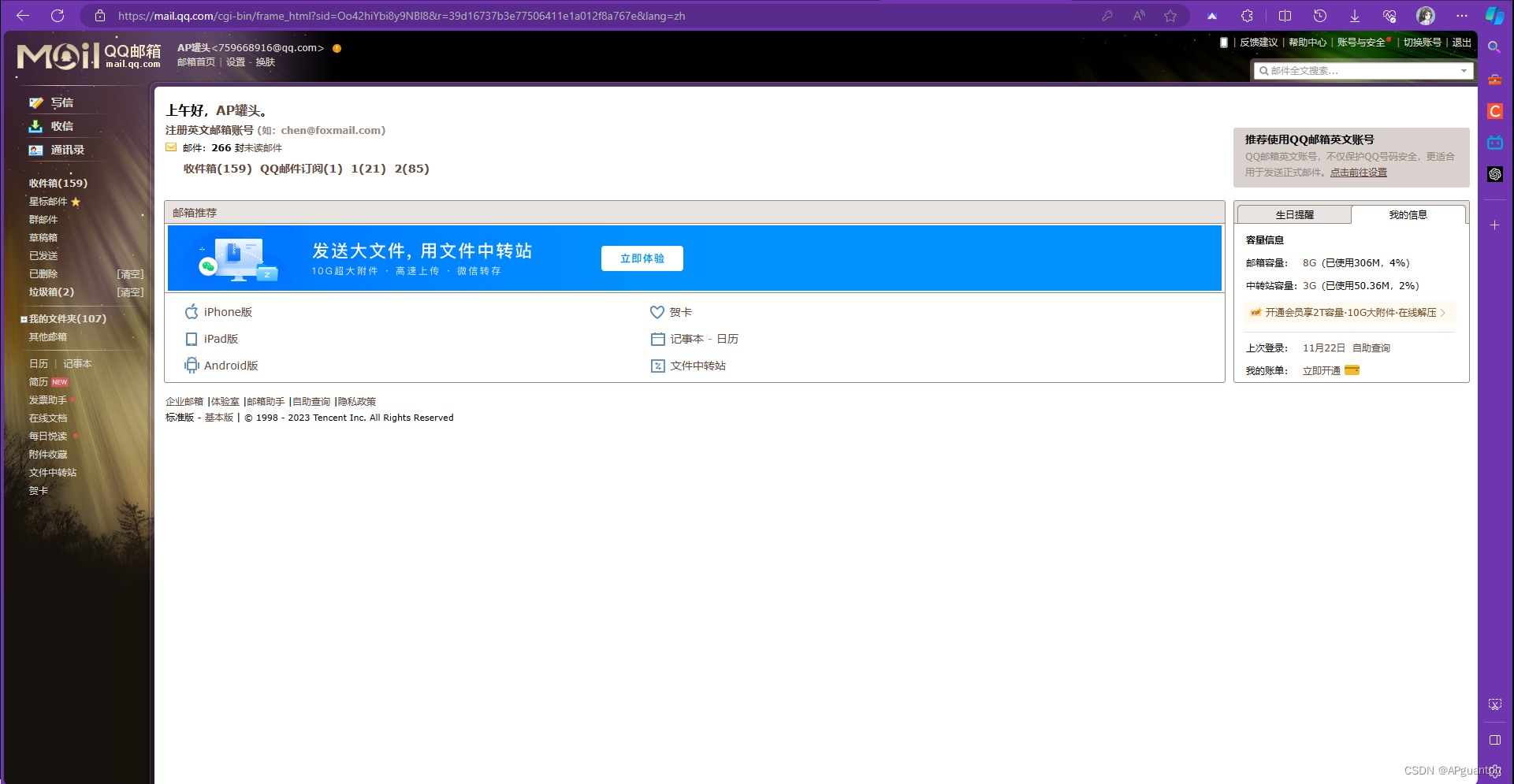Click the tablet icon for iPad版

192,339
